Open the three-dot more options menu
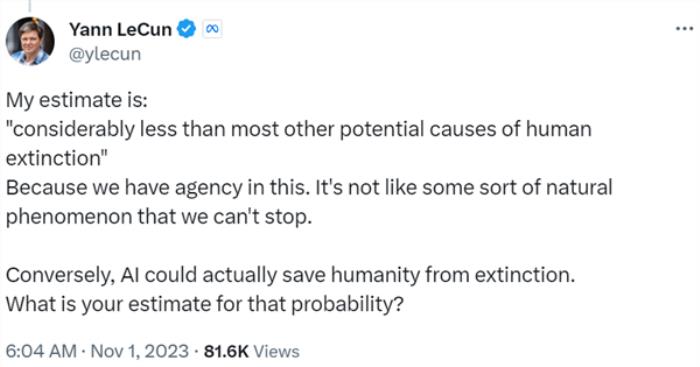The width and height of the screenshot is (700, 367). [x=684, y=29]
